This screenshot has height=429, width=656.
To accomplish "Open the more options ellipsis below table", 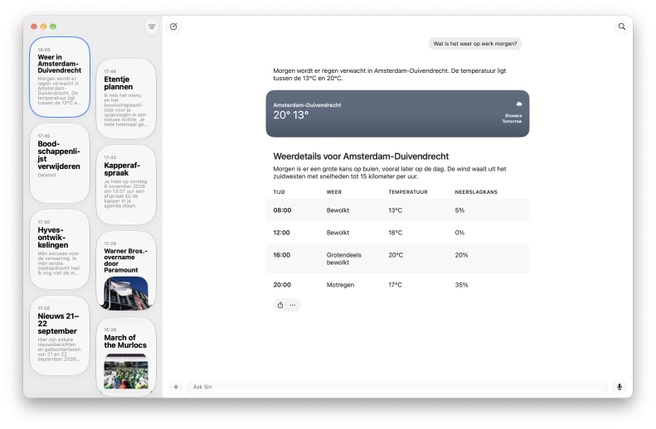I will pyautogui.click(x=292, y=305).
